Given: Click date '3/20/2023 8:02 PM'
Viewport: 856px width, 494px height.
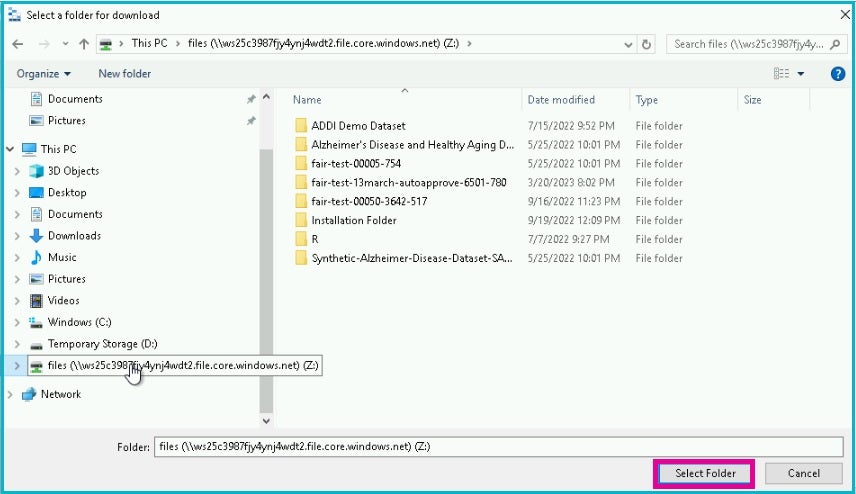Looking at the screenshot, I should tap(571, 182).
